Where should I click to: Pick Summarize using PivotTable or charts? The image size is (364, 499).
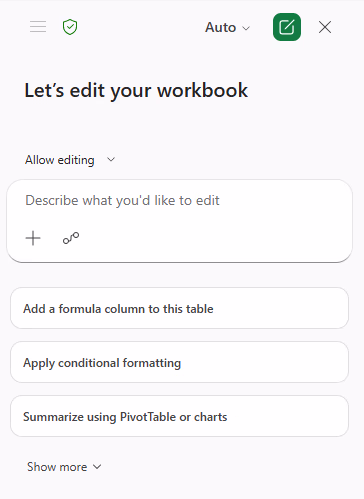tap(179, 416)
